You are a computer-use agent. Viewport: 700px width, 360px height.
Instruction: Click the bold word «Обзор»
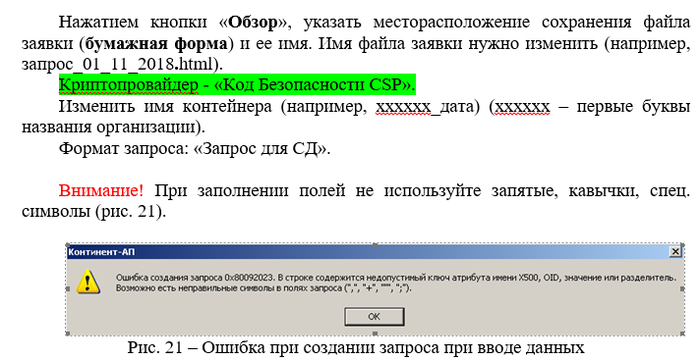[x=253, y=22]
